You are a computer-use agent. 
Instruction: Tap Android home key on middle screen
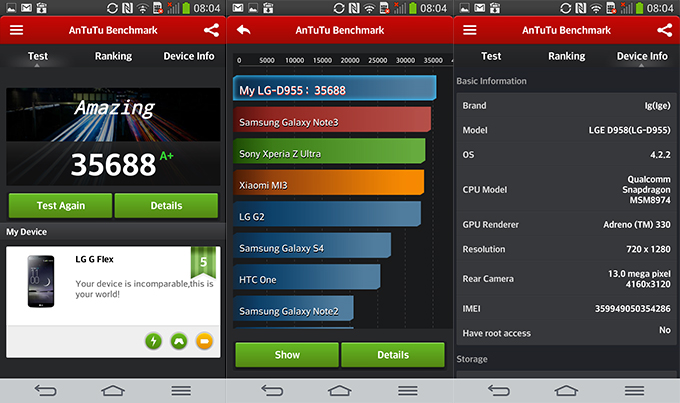340,391
